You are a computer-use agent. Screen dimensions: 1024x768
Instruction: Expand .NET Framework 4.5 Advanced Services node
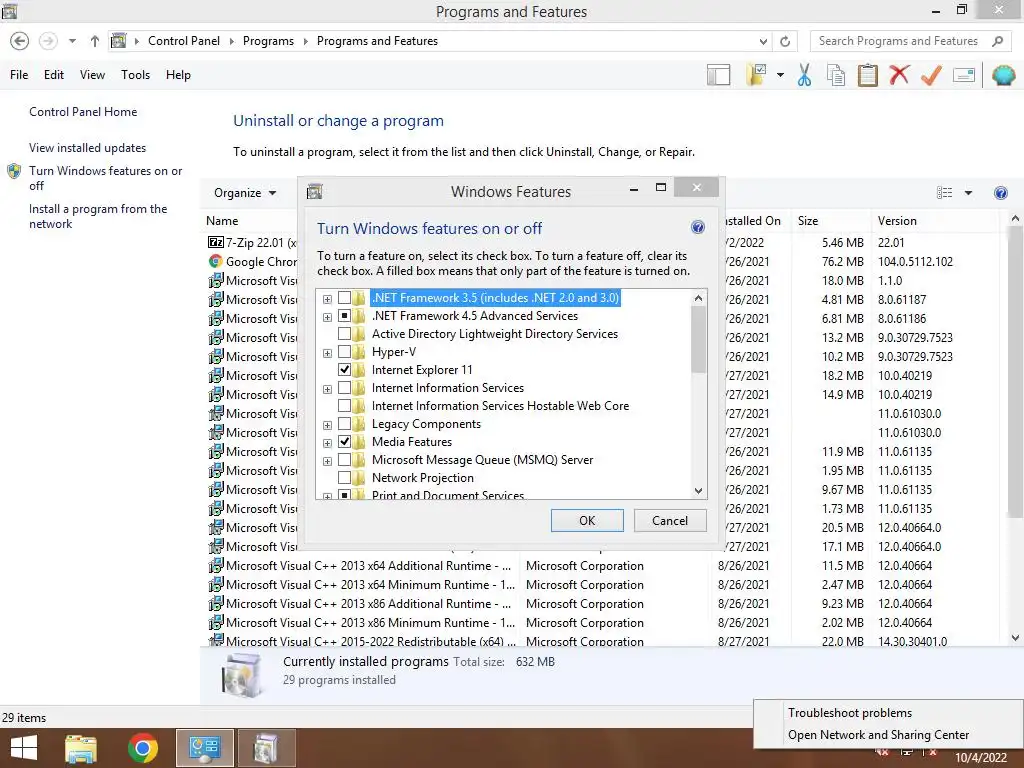pos(327,317)
